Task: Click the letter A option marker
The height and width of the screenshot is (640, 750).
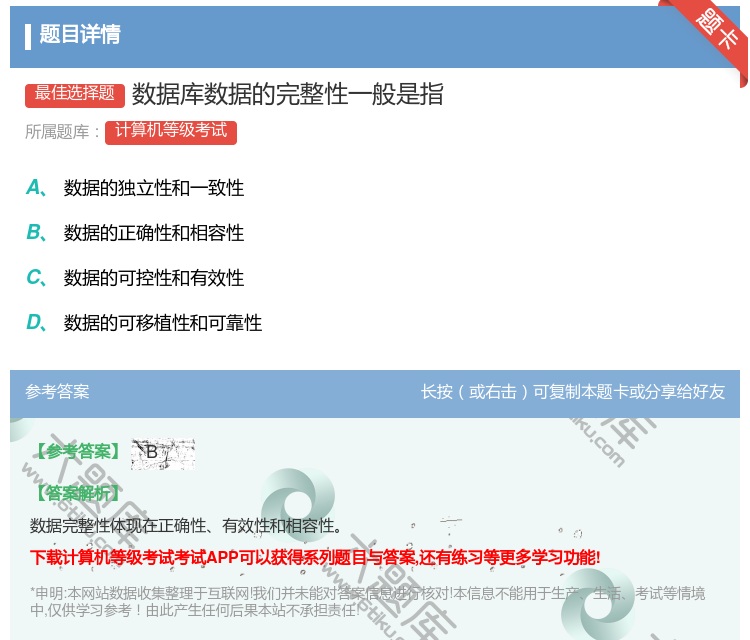Action: pyautogui.click(x=36, y=188)
